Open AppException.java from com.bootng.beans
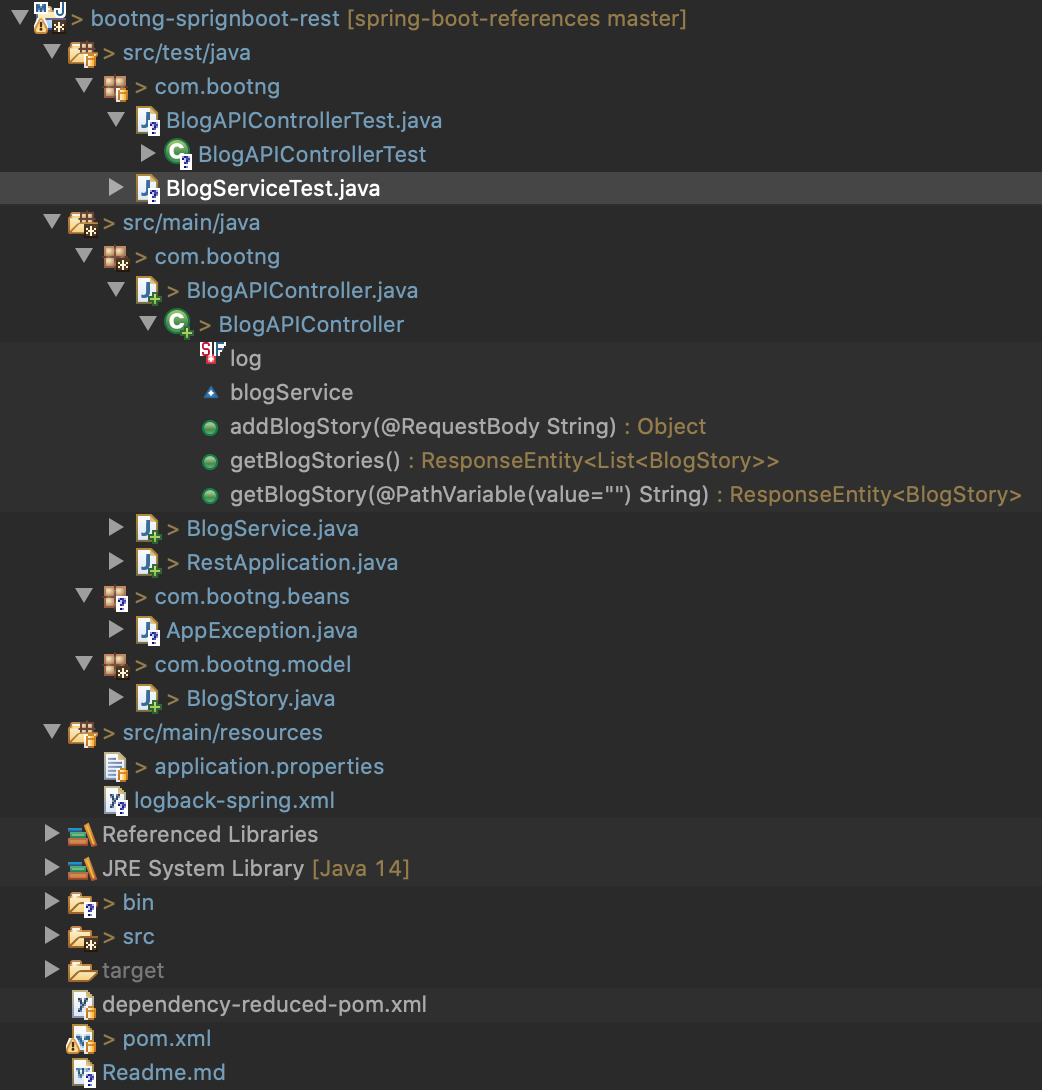This screenshot has height=1090, width=1042. 262,630
